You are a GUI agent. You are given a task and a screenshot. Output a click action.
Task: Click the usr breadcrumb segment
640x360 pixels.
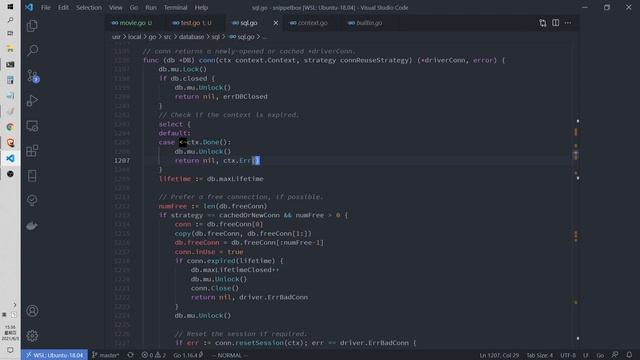click(x=116, y=37)
